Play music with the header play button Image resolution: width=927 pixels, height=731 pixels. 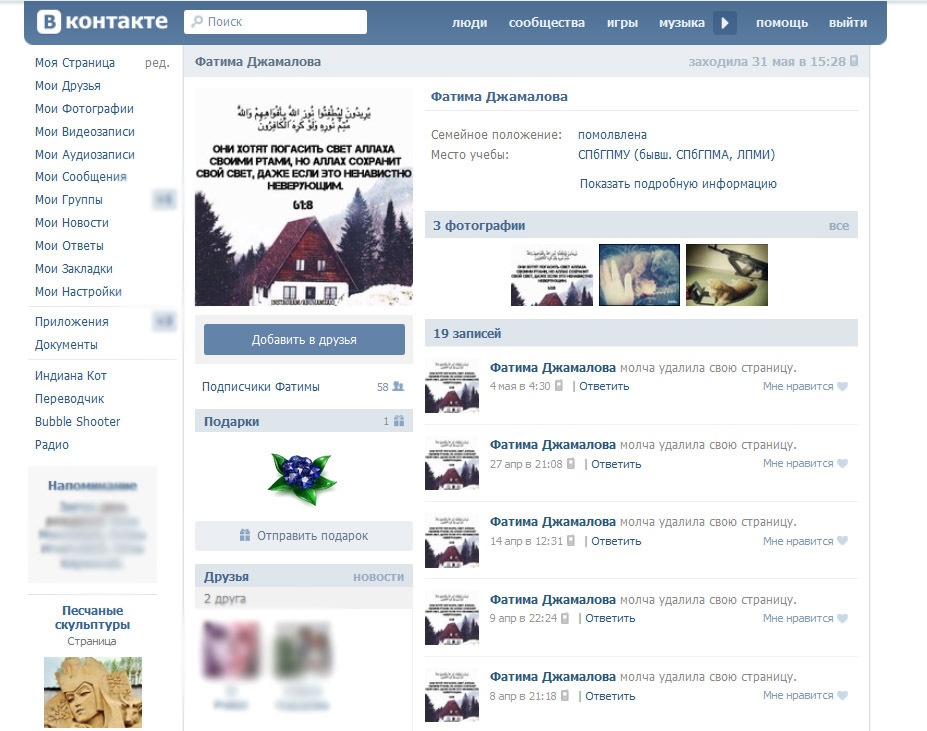click(x=725, y=23)
